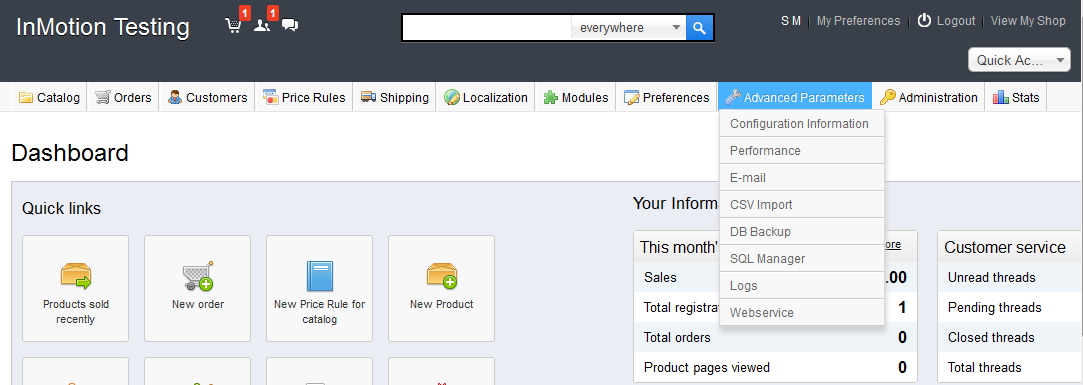1083x385 pixels.
Task: Open the Catalog menu
Action: pos(49,97)
